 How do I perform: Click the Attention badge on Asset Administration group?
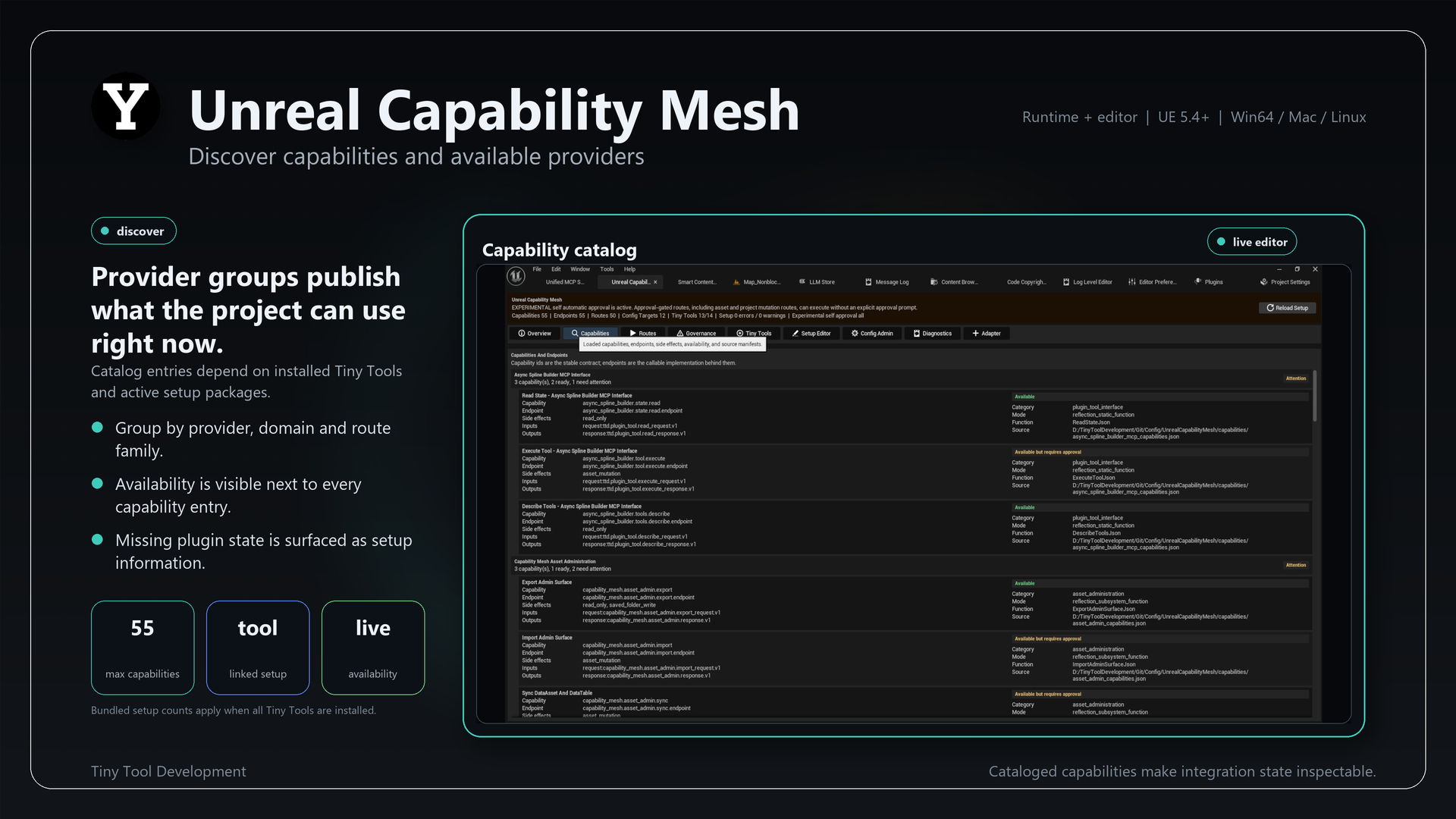[1296, 565]
